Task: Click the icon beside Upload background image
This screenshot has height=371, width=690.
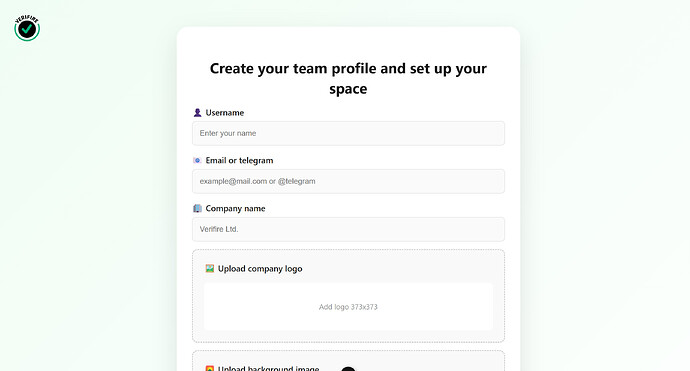Action: click(210, 368)
